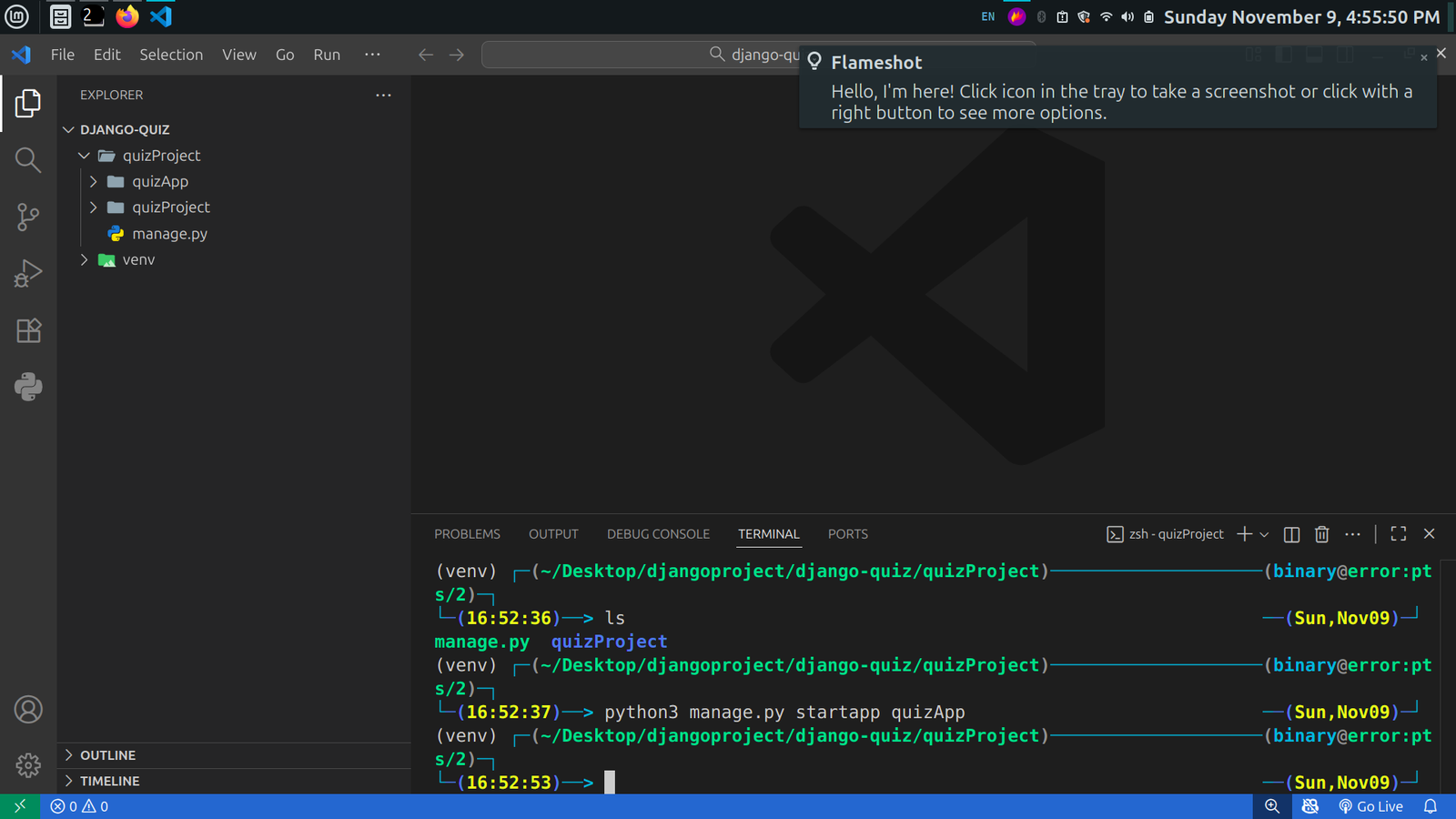The width and height of the screenshot is (1456, 819).
Task: Maximize the terminal panel size
Action: 1399,534
